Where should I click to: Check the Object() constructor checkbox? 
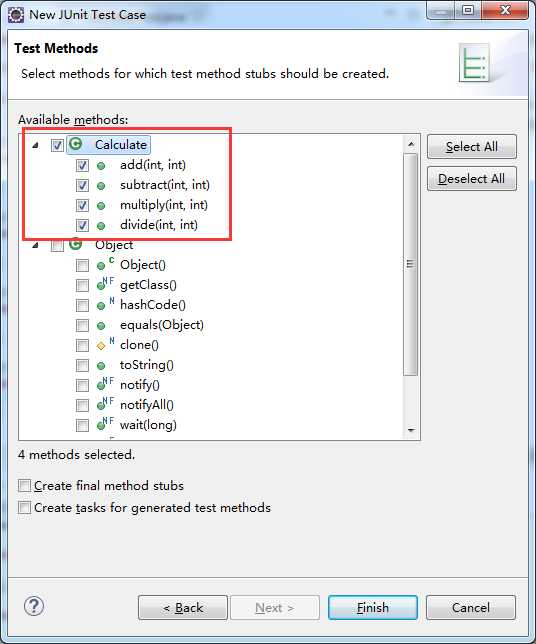coord(82,265)
